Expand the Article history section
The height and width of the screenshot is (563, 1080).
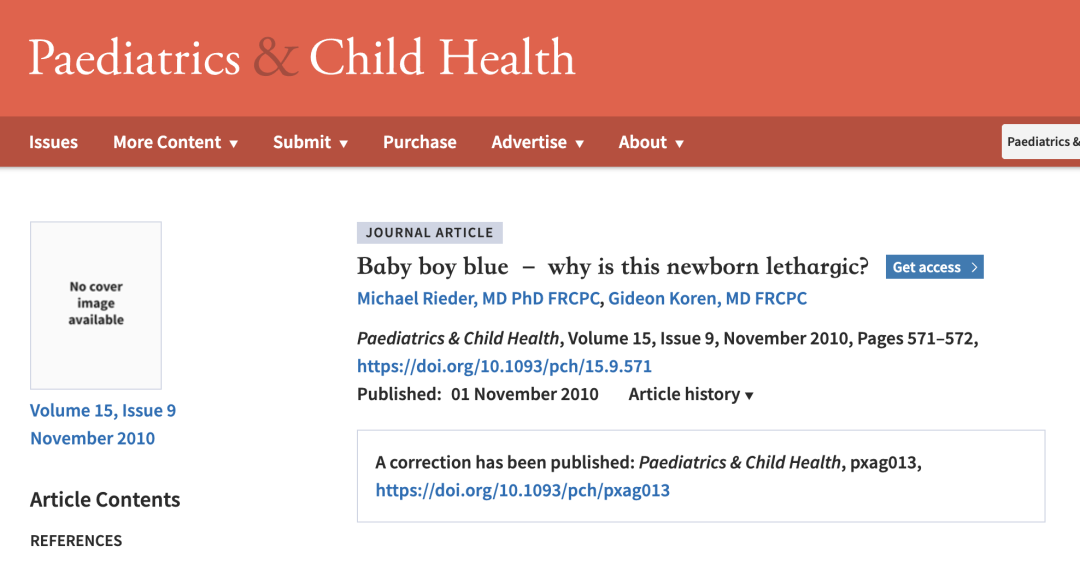click(x=690, y=394)
